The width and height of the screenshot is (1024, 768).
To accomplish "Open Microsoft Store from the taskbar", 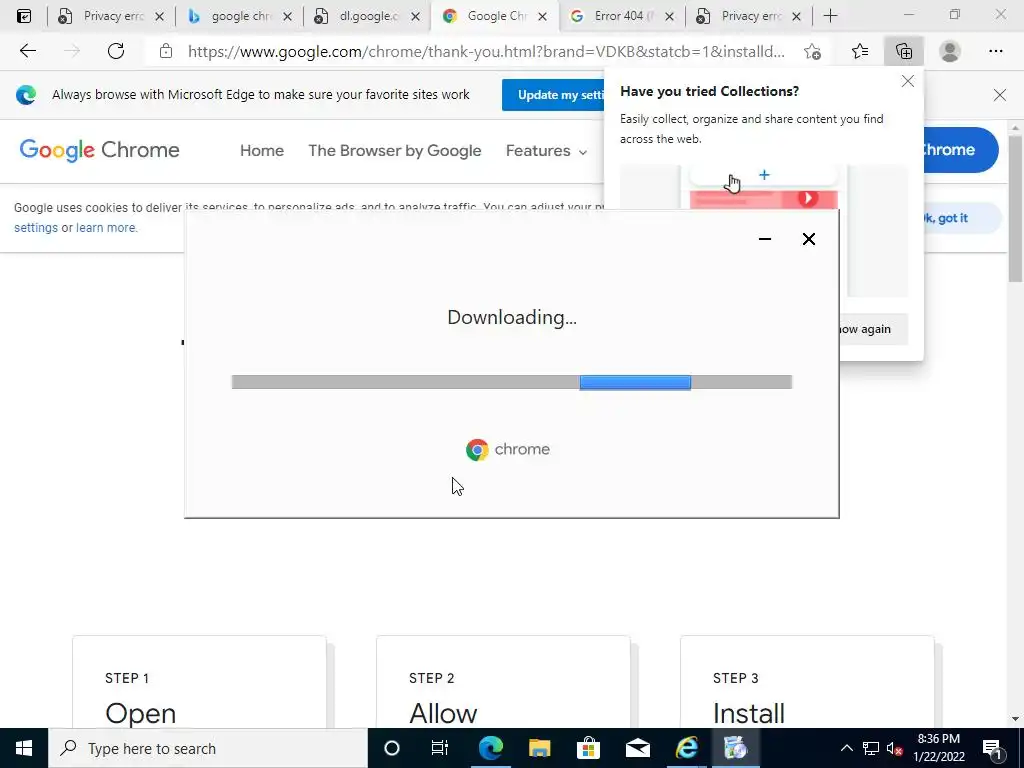I will tap(588, 748).
